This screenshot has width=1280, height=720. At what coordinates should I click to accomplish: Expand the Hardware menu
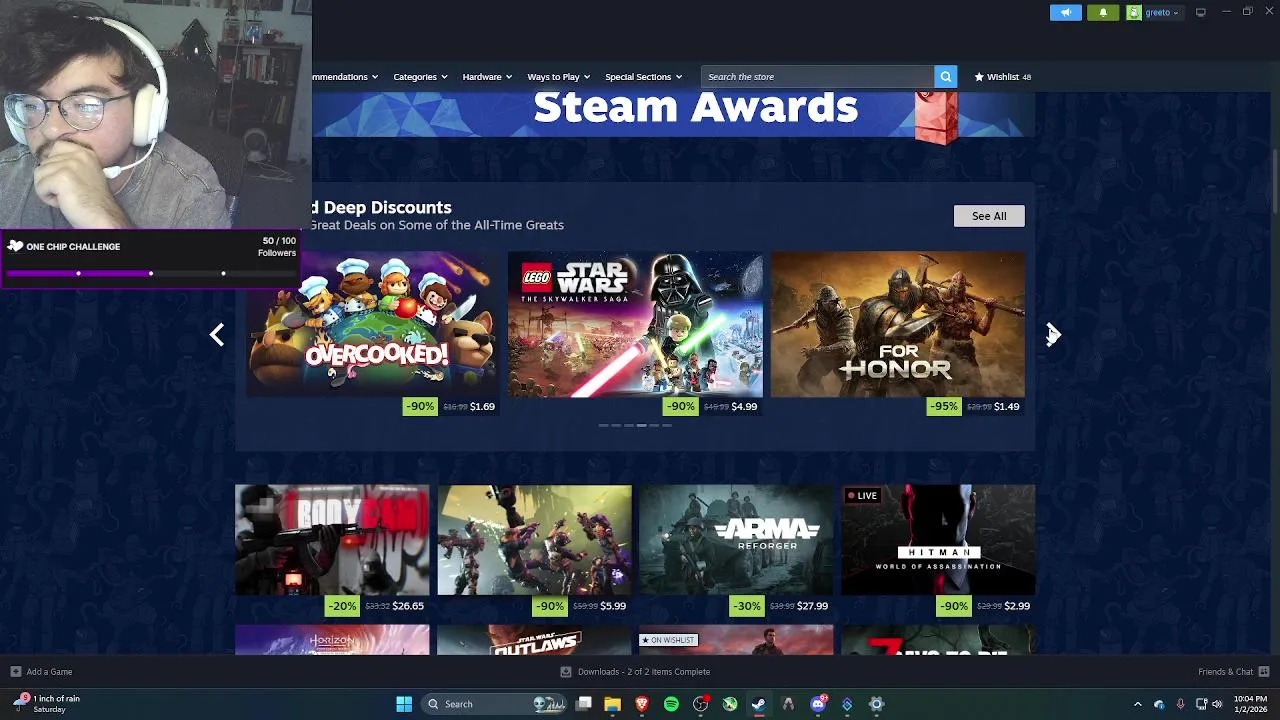pyautogui.click(x=486, y=77)
